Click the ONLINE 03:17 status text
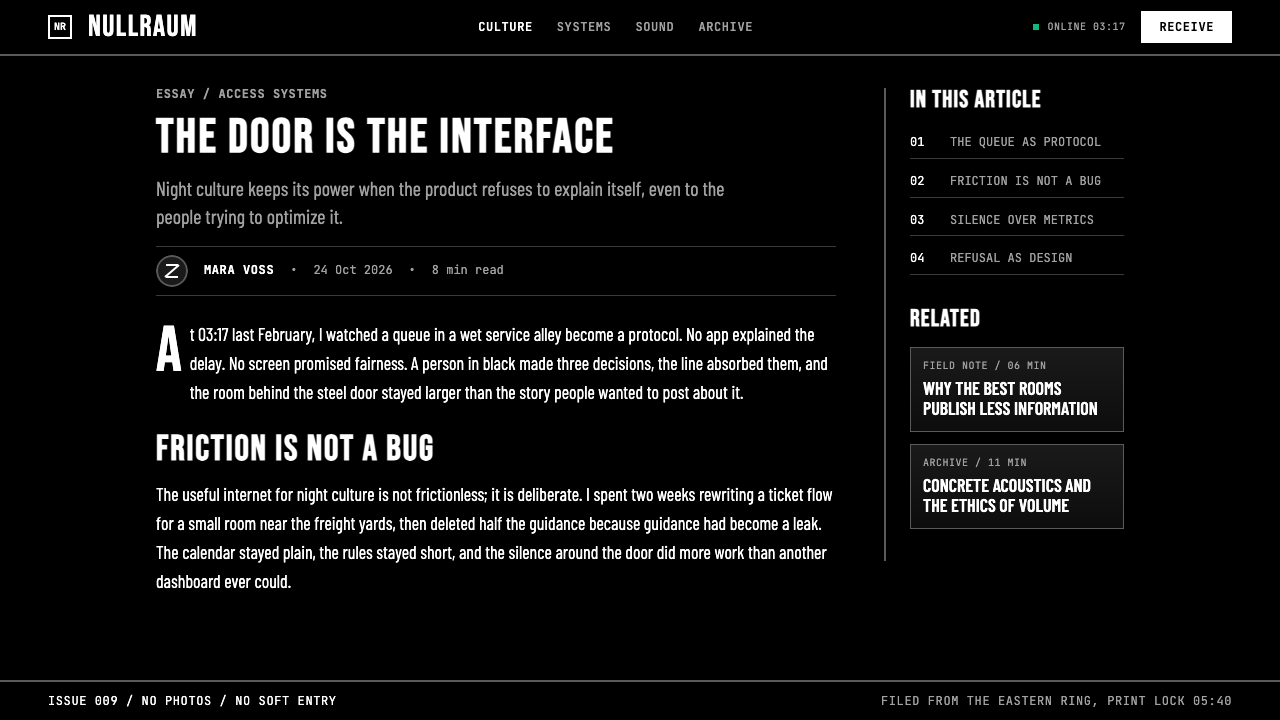Image resolution: width=1280 pixels, height=720 pixels. (x=1086, y=27)
